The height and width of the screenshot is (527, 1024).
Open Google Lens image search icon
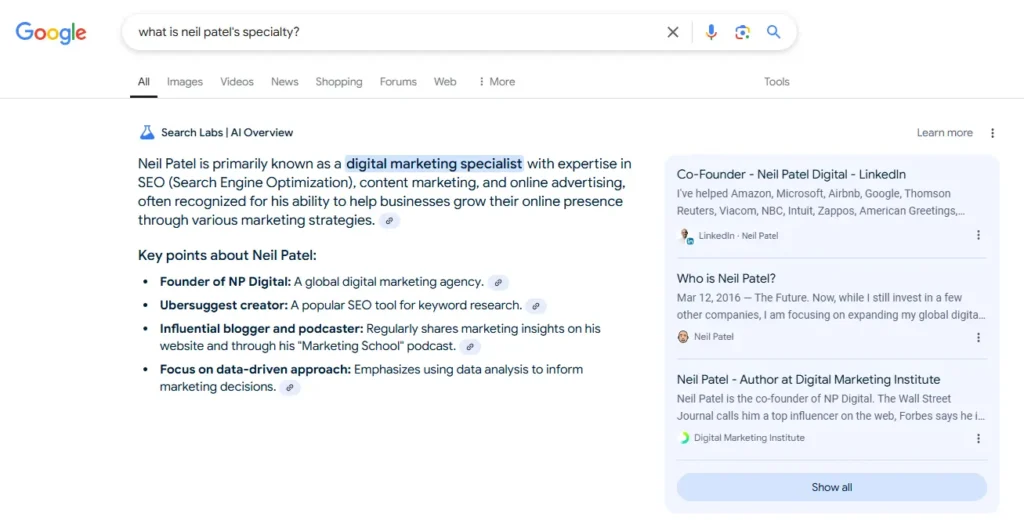pos(742,32)
